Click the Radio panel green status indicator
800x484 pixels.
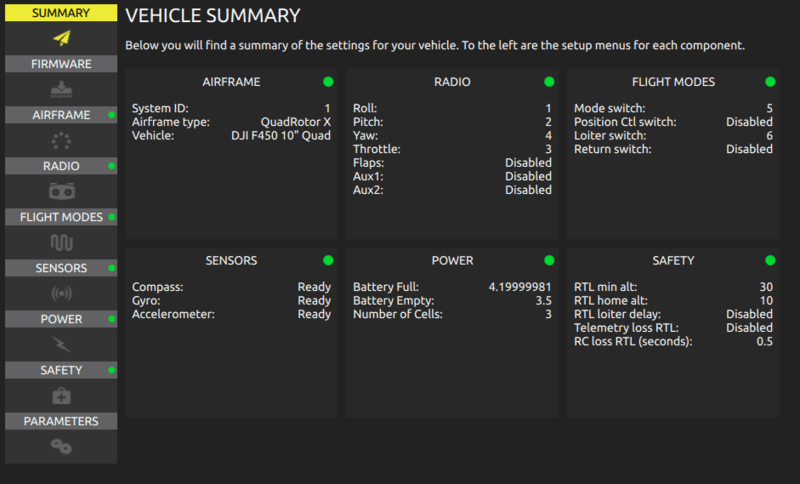coord(549,82)
